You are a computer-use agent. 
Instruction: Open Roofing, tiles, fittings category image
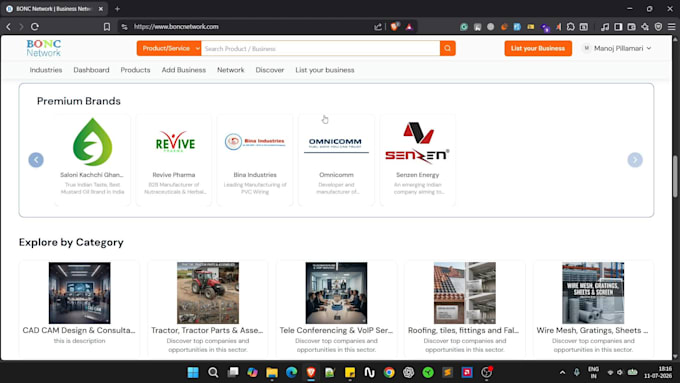click(464, 293)
